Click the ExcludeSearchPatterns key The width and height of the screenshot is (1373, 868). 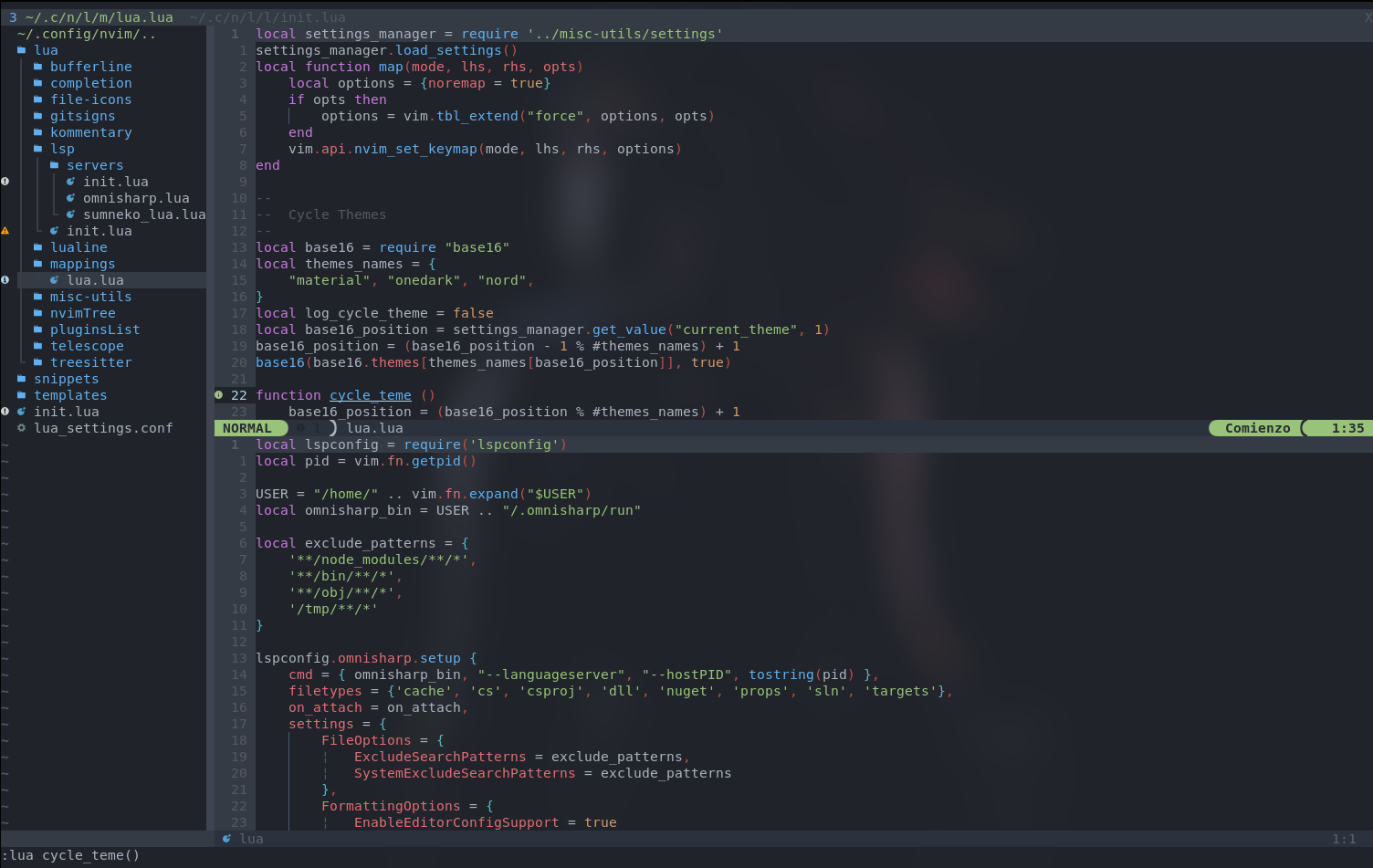tap(440, 757)
